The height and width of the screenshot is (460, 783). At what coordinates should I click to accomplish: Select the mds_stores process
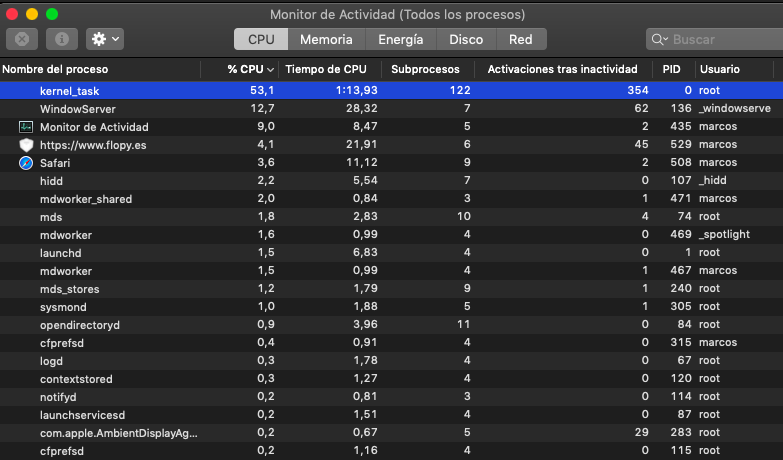[x=70, y=289]
